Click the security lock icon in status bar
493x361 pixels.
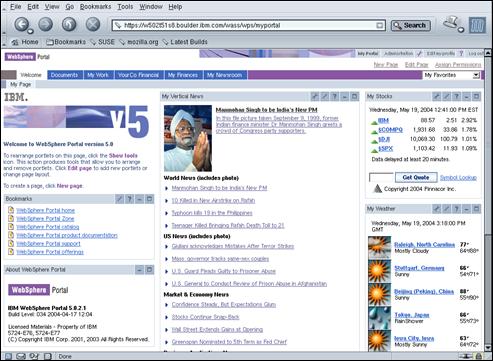point(479,356)
